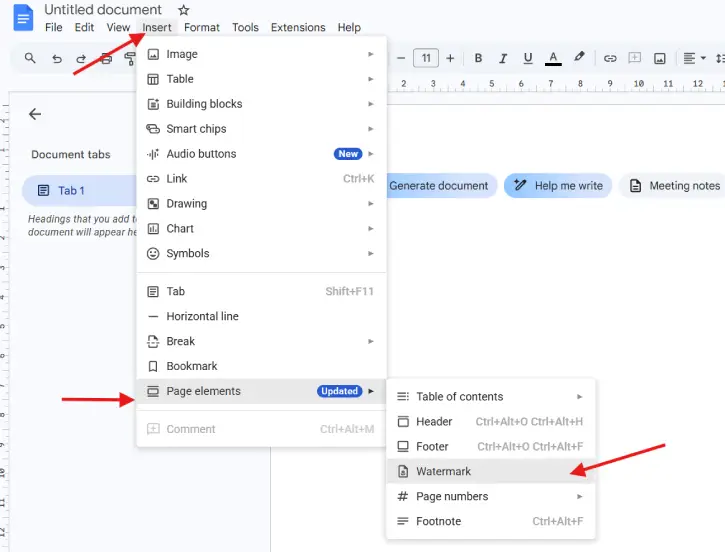
Task: Toggle bold formatting
Action: [x=479, y=58]
